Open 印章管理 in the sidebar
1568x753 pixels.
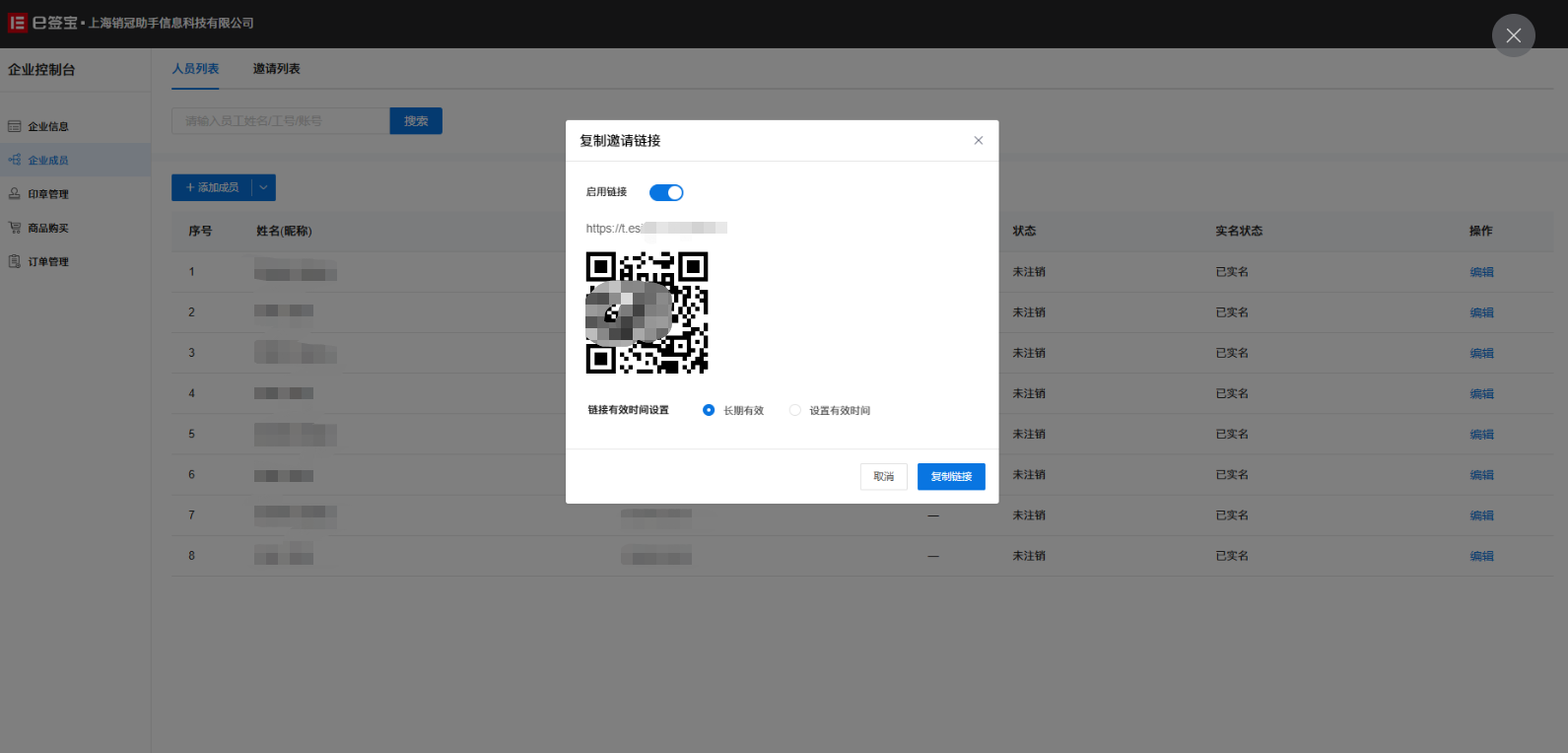pos(75,194)
